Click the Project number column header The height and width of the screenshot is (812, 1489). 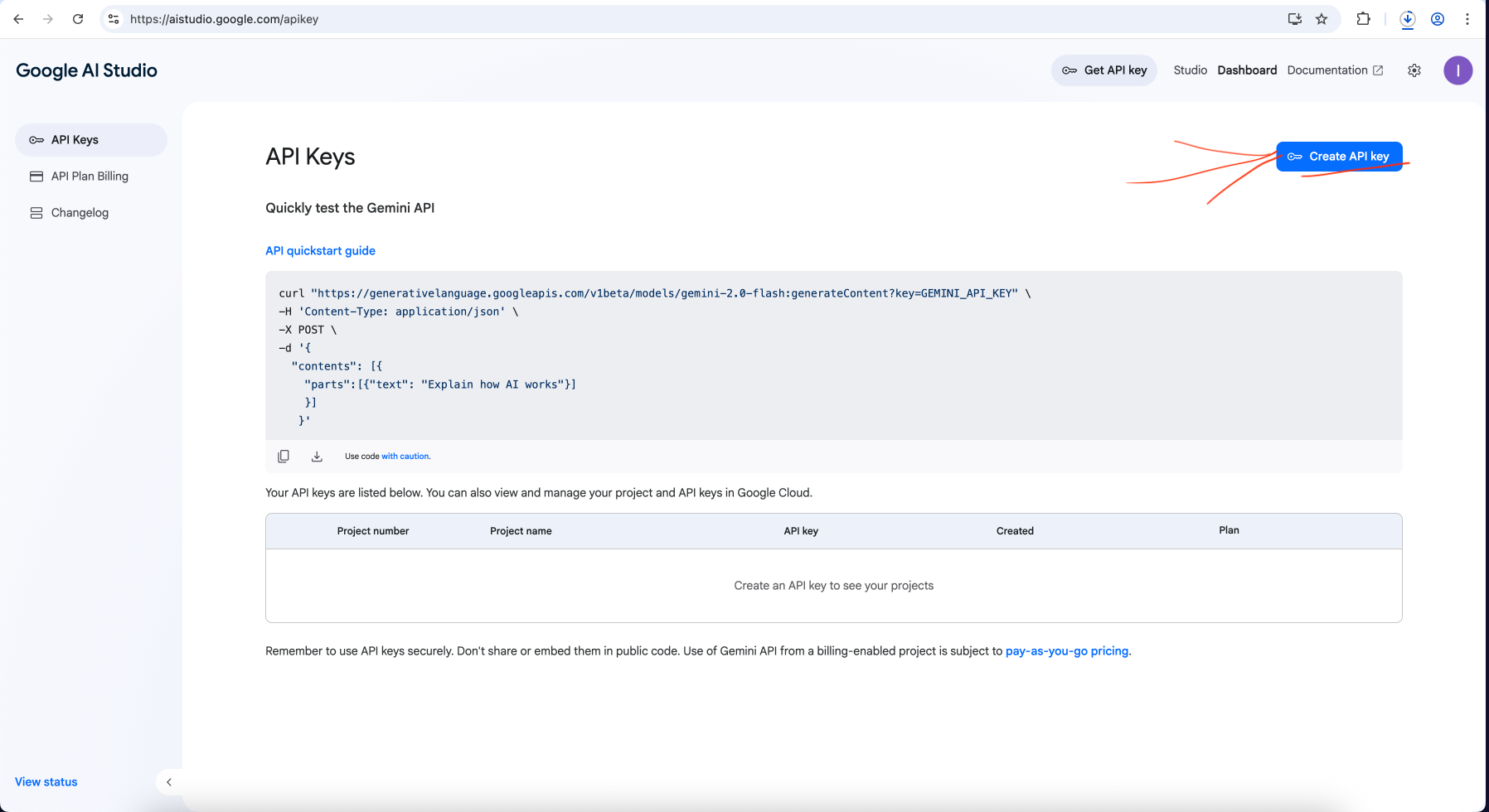coord(373,531)
